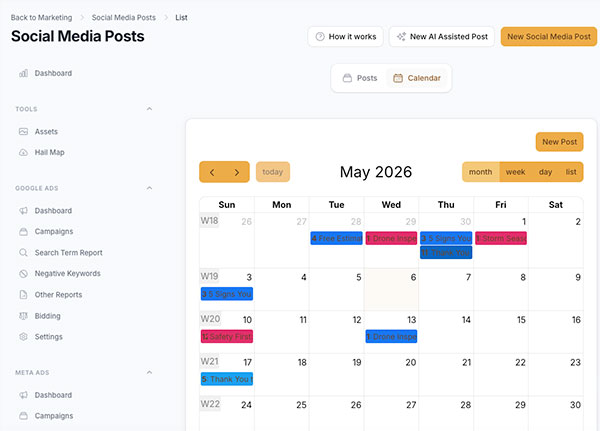
Task: Click the New Social Media Post button
Action: click(549, 37)
